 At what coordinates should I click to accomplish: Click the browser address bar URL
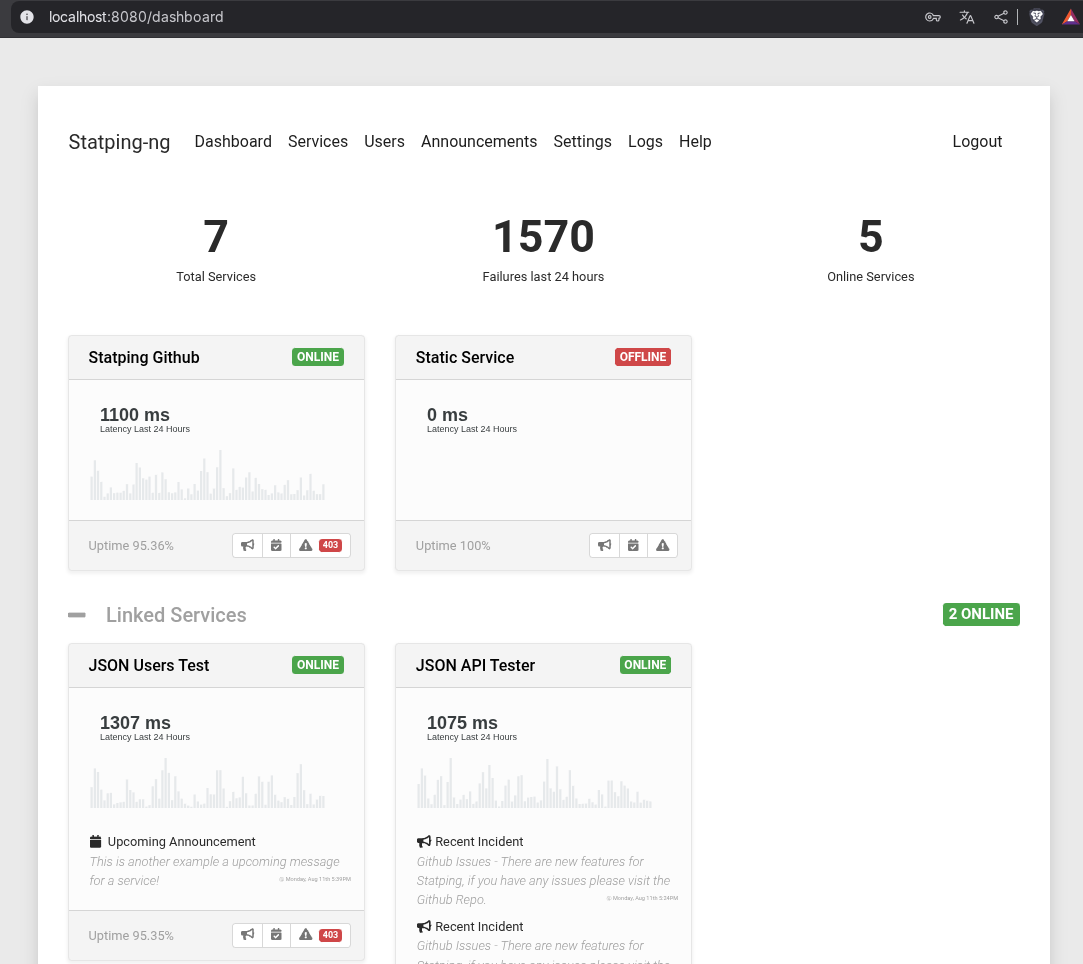pyautogui.click(x=136, y=17)
